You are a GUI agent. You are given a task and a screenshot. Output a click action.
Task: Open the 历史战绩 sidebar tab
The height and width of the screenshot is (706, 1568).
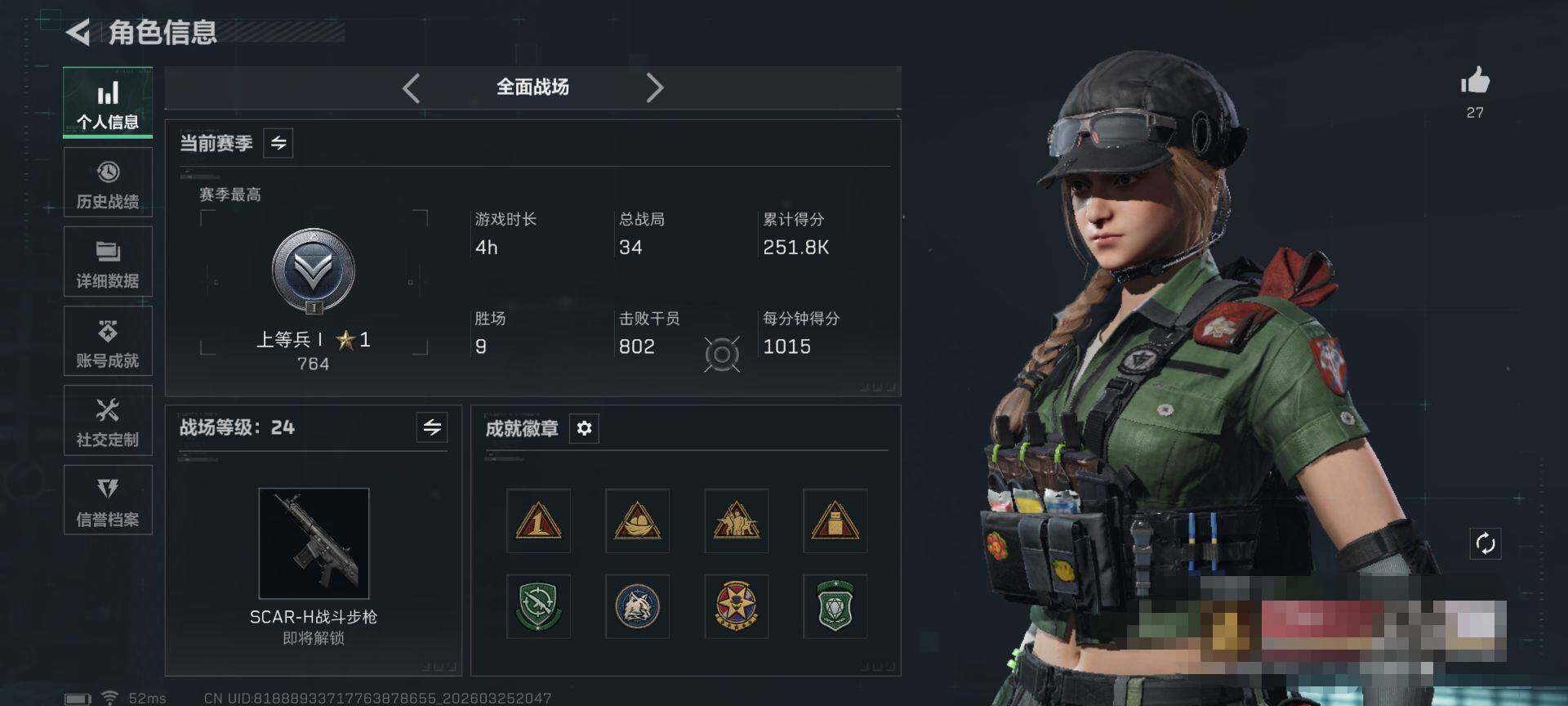coord(108,183)
